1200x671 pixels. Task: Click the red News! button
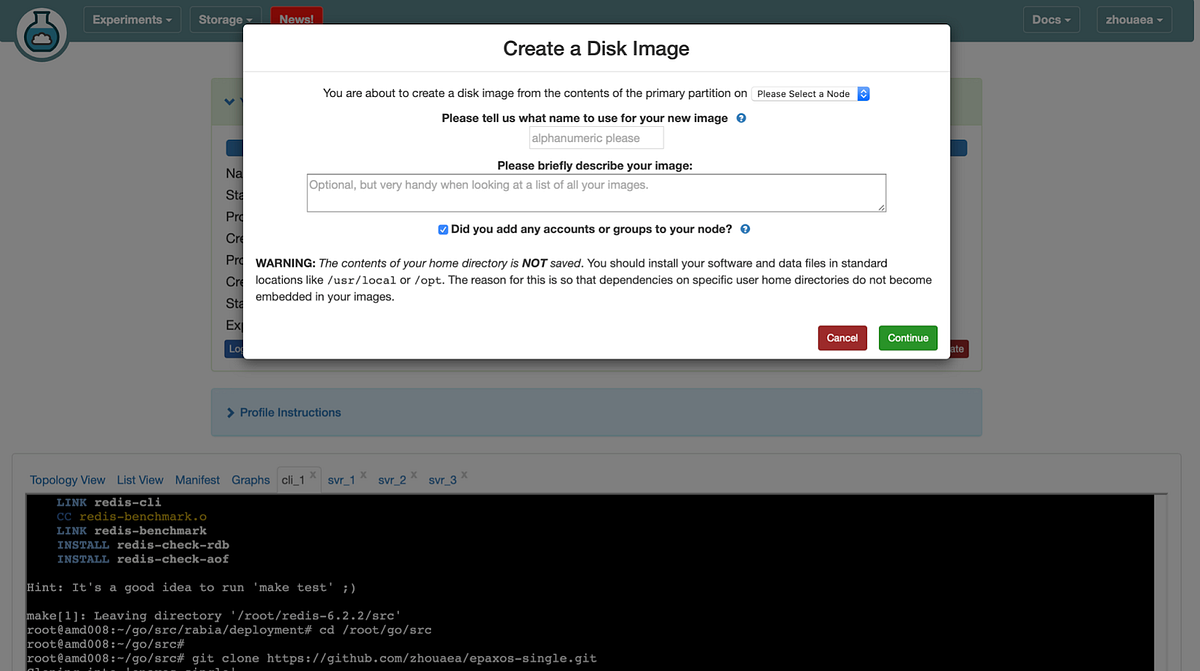click(x=295, y=17)
